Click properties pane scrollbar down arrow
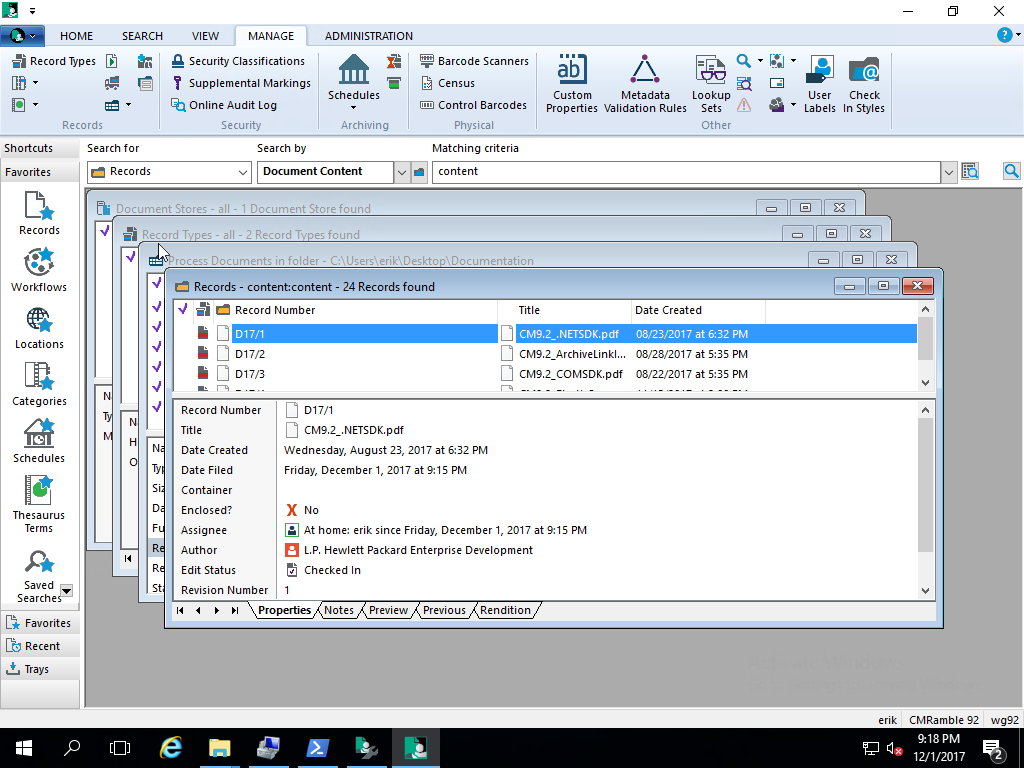1024x768 pixels. [x=925, y=590]
